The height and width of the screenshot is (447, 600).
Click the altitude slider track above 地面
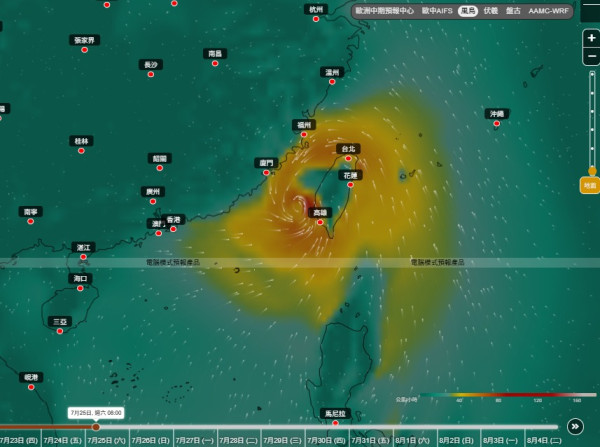592,119
